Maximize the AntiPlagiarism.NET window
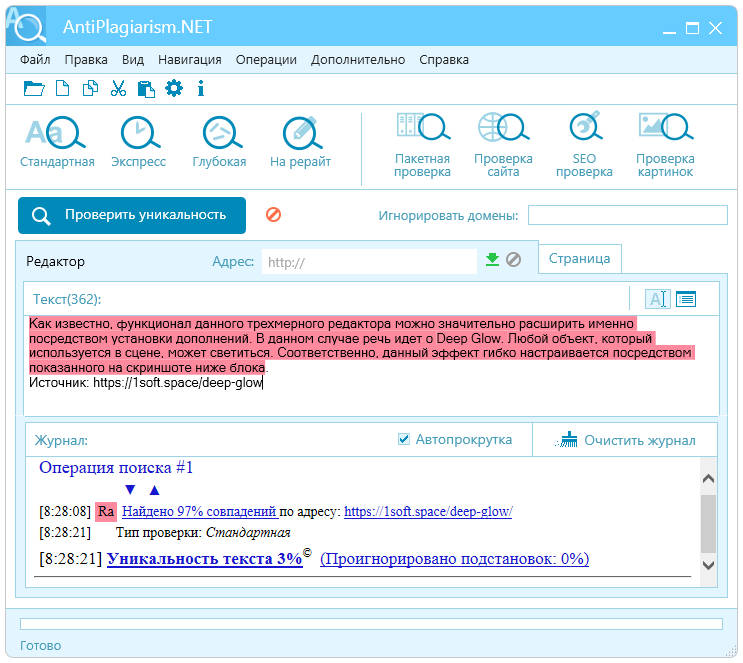743x663 pixels. 692,28
